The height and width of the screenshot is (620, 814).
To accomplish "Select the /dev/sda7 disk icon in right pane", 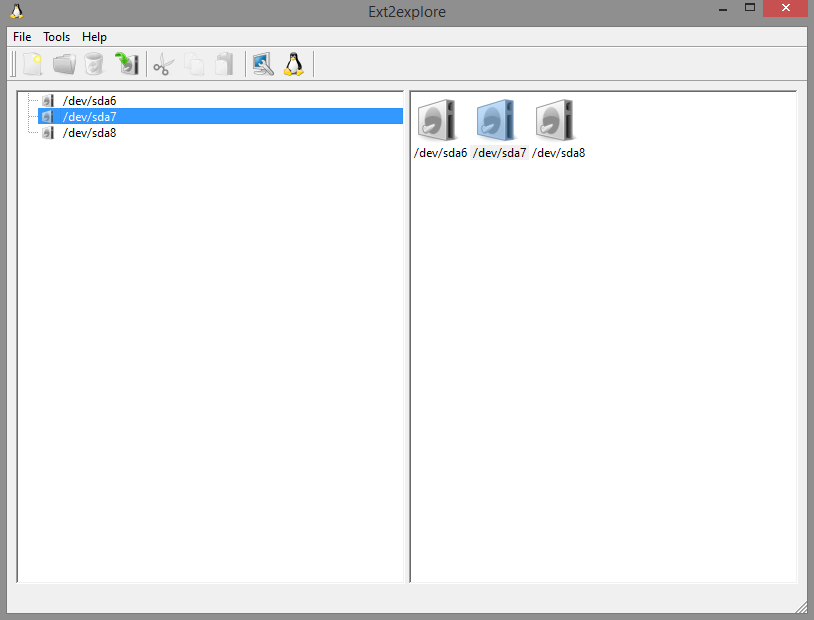I will (496, 120).
